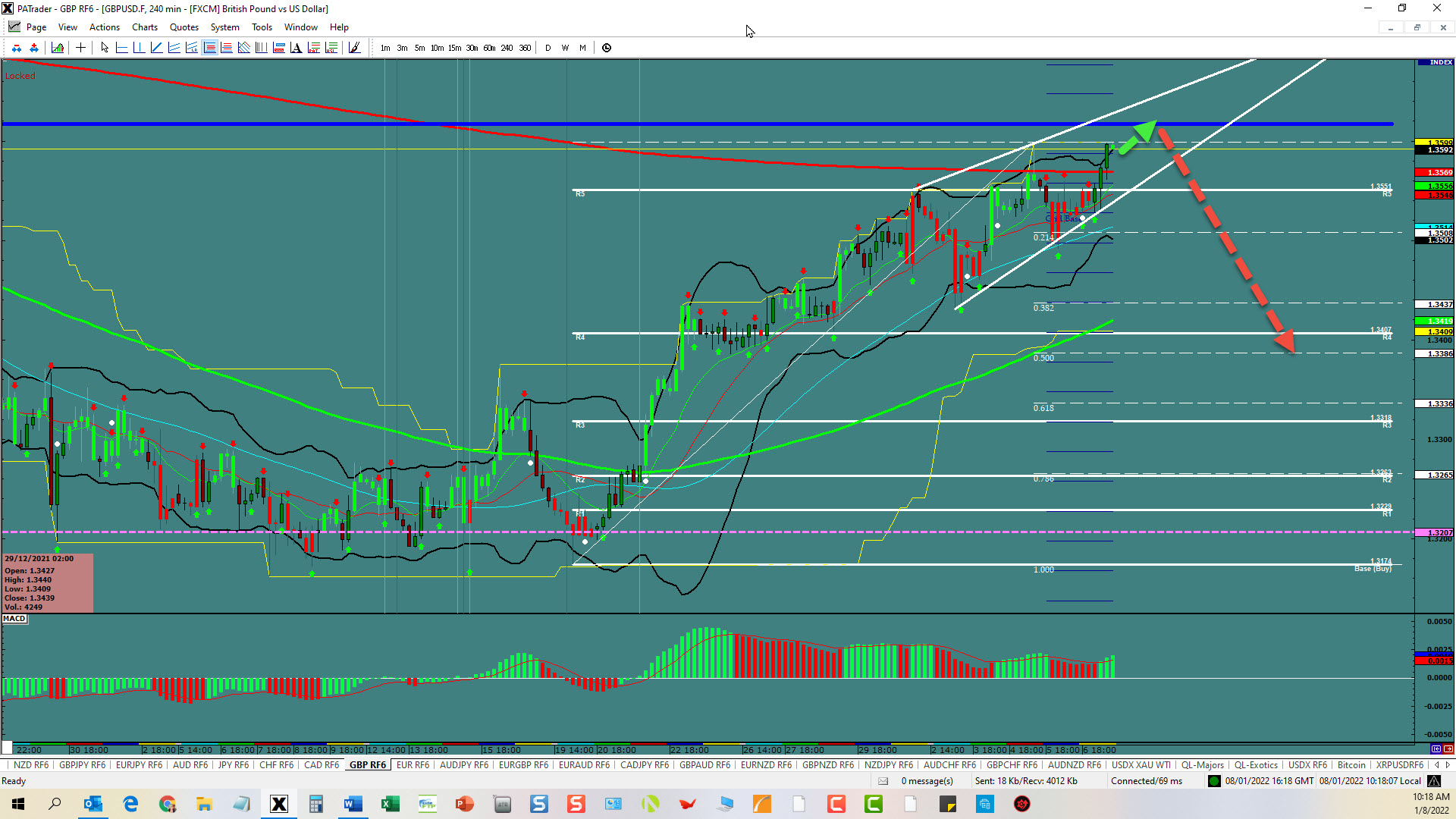Screen dimensions: 1456x819
Task: Open the Quotes menu
Action: tap(184, 27)
